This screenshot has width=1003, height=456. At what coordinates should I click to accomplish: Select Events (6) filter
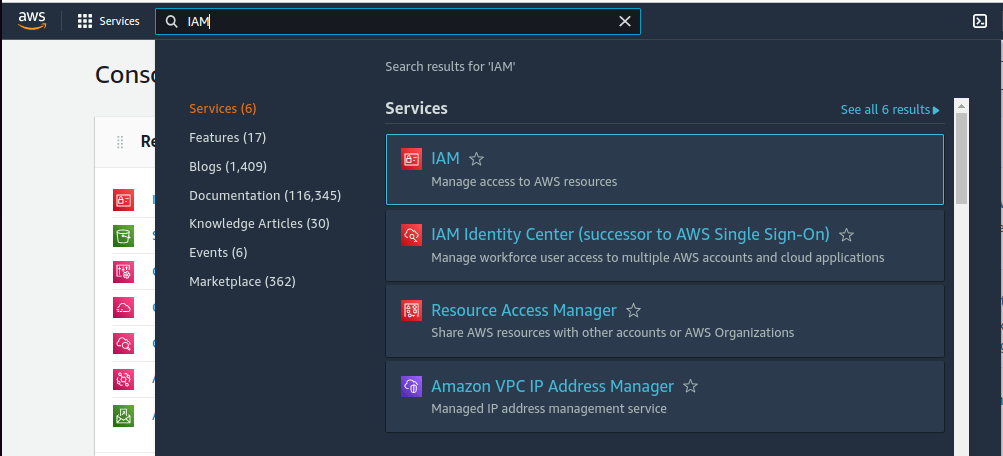[x=218, y=253]
